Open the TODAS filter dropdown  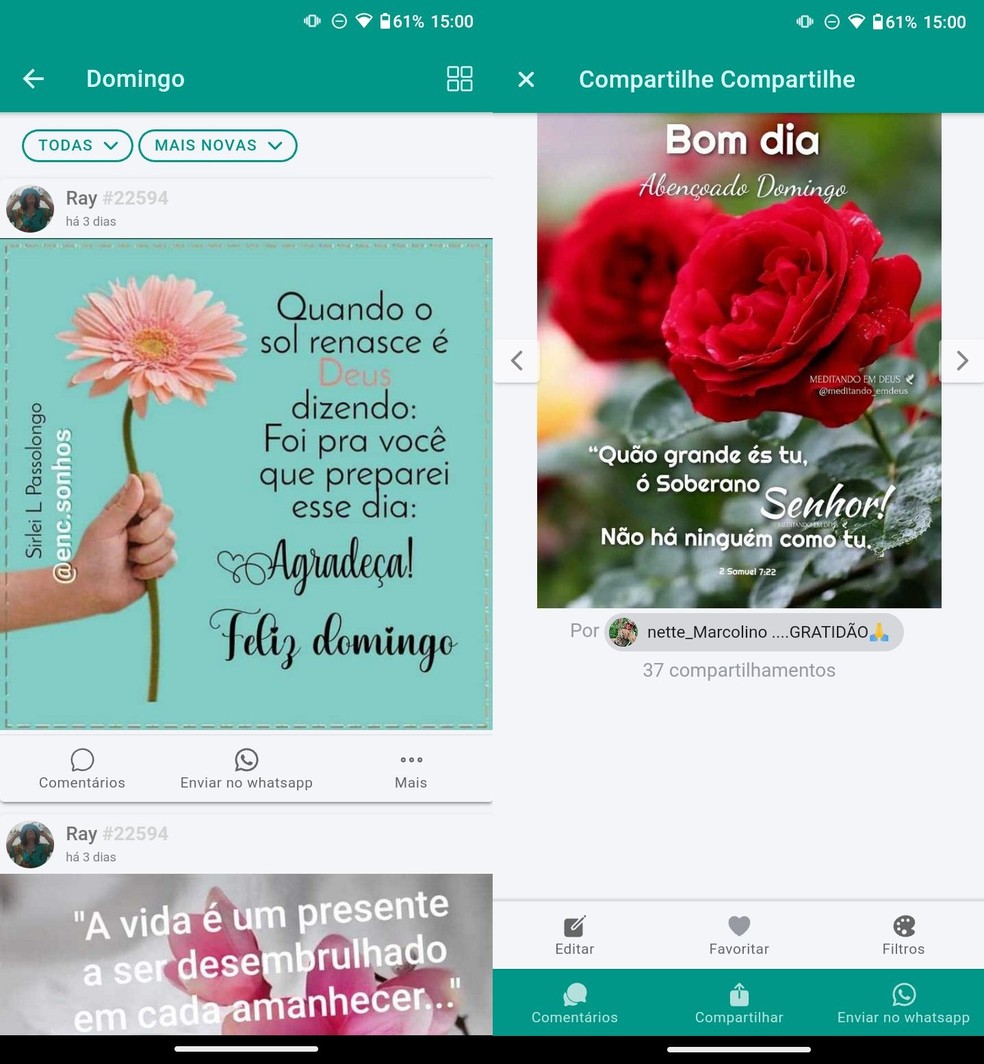click(x=78, y=145)
